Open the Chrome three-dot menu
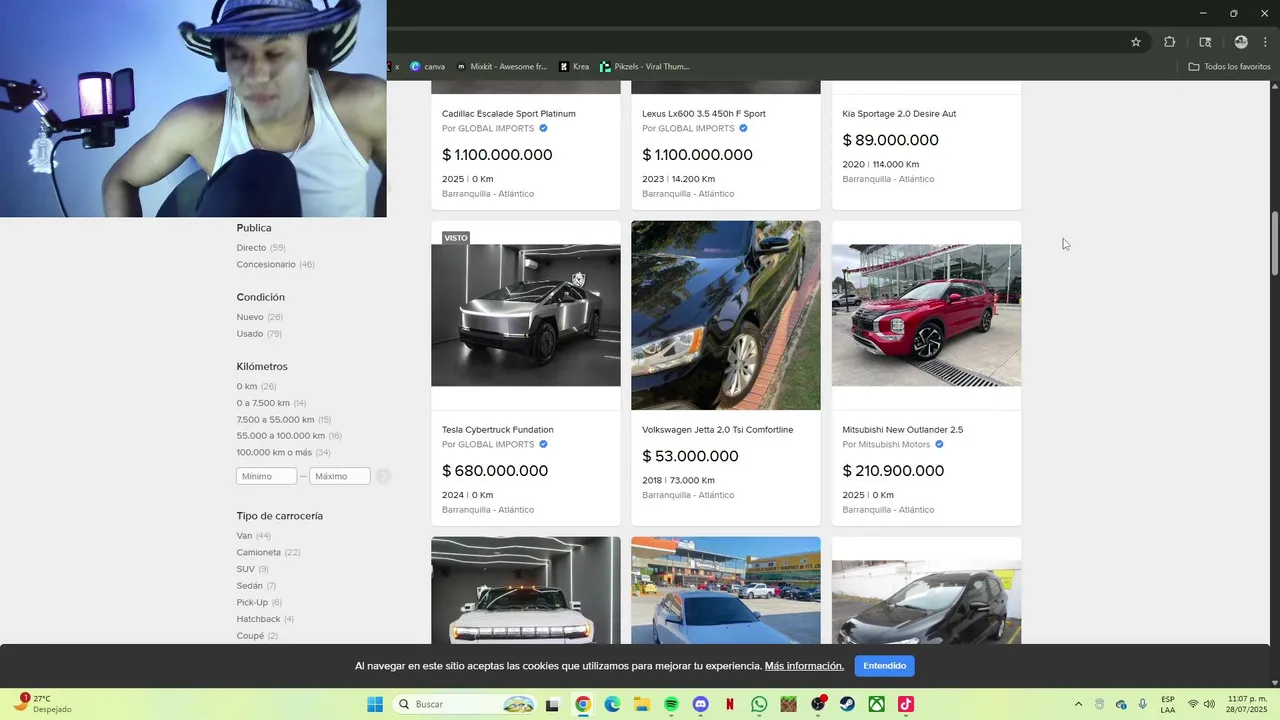 tap(1265, 42)
